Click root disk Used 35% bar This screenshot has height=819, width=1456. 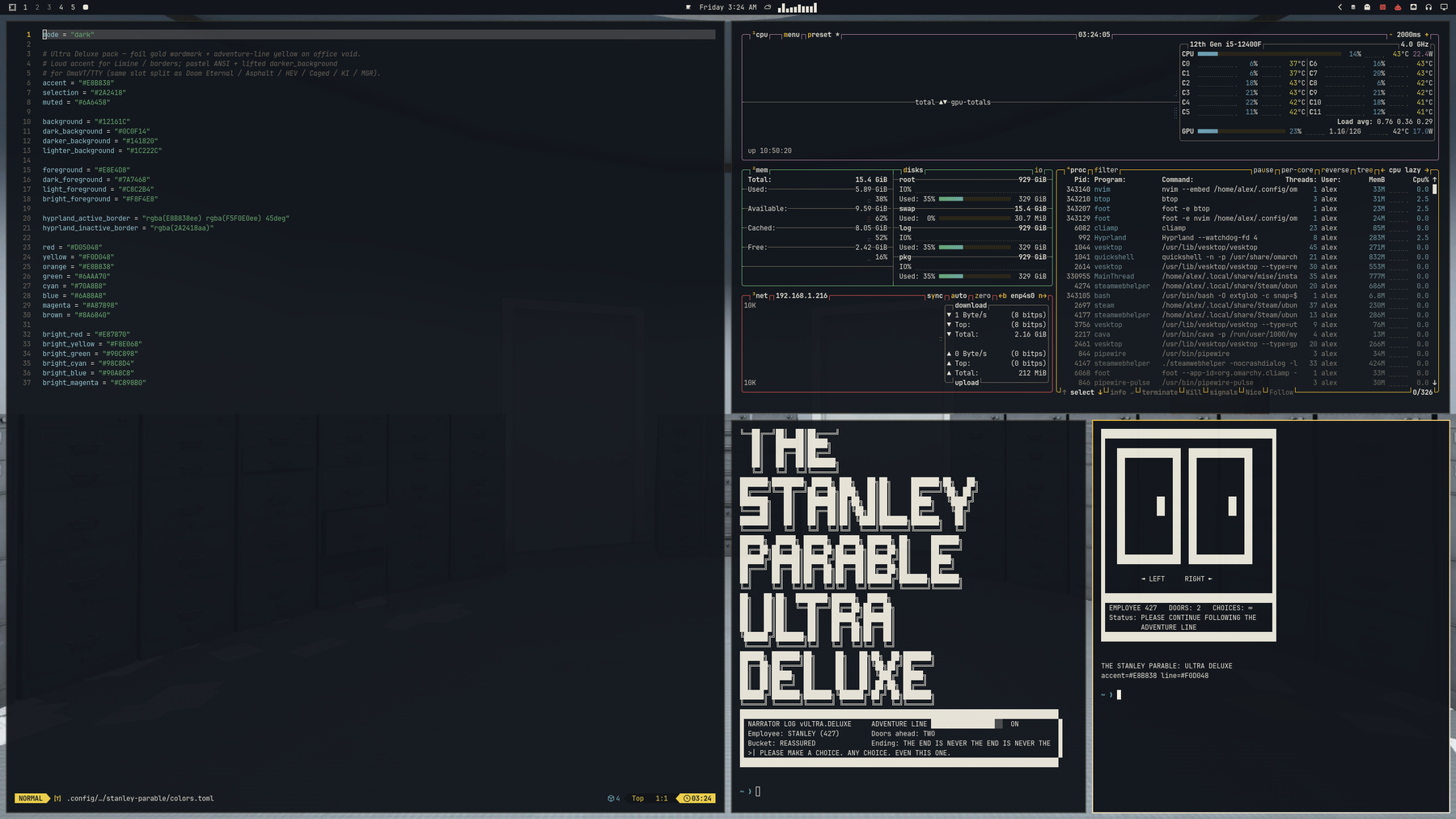[975, 199]
